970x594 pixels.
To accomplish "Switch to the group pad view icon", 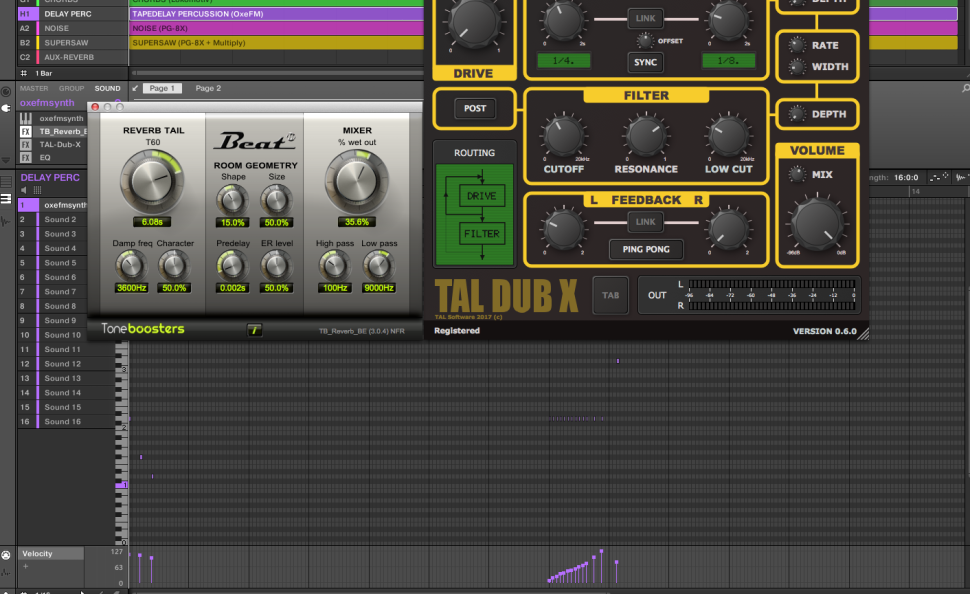I will click(x=6, y=181).
